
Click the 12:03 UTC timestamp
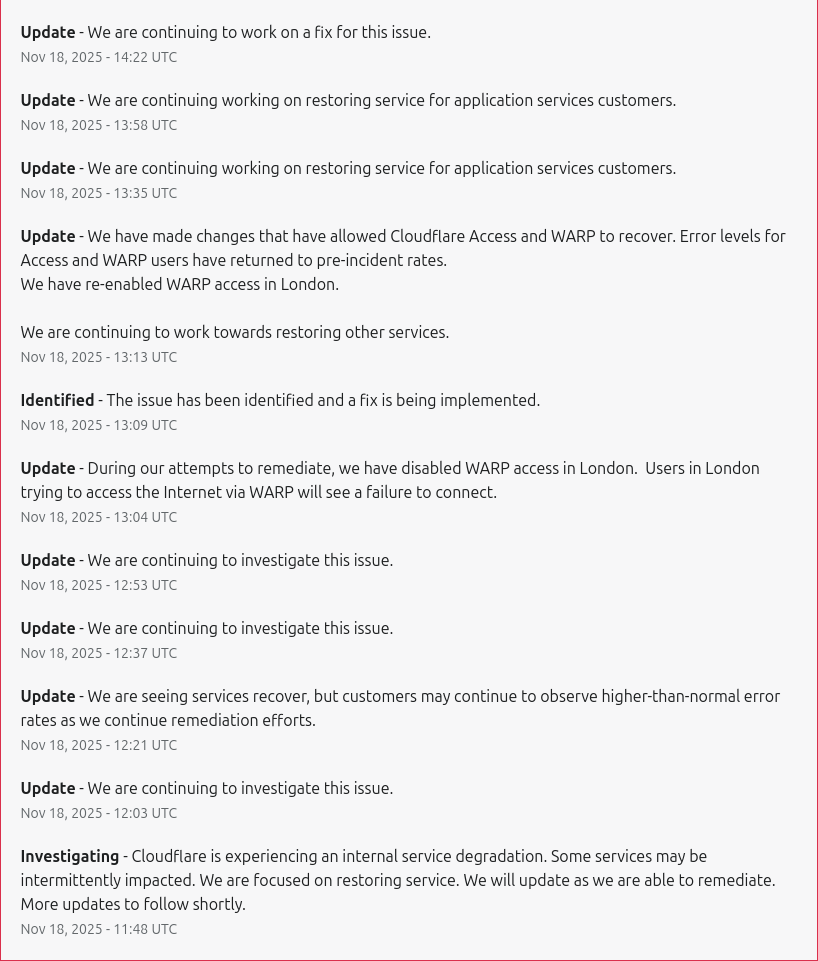pyautogui.click(x=99, y=813)
